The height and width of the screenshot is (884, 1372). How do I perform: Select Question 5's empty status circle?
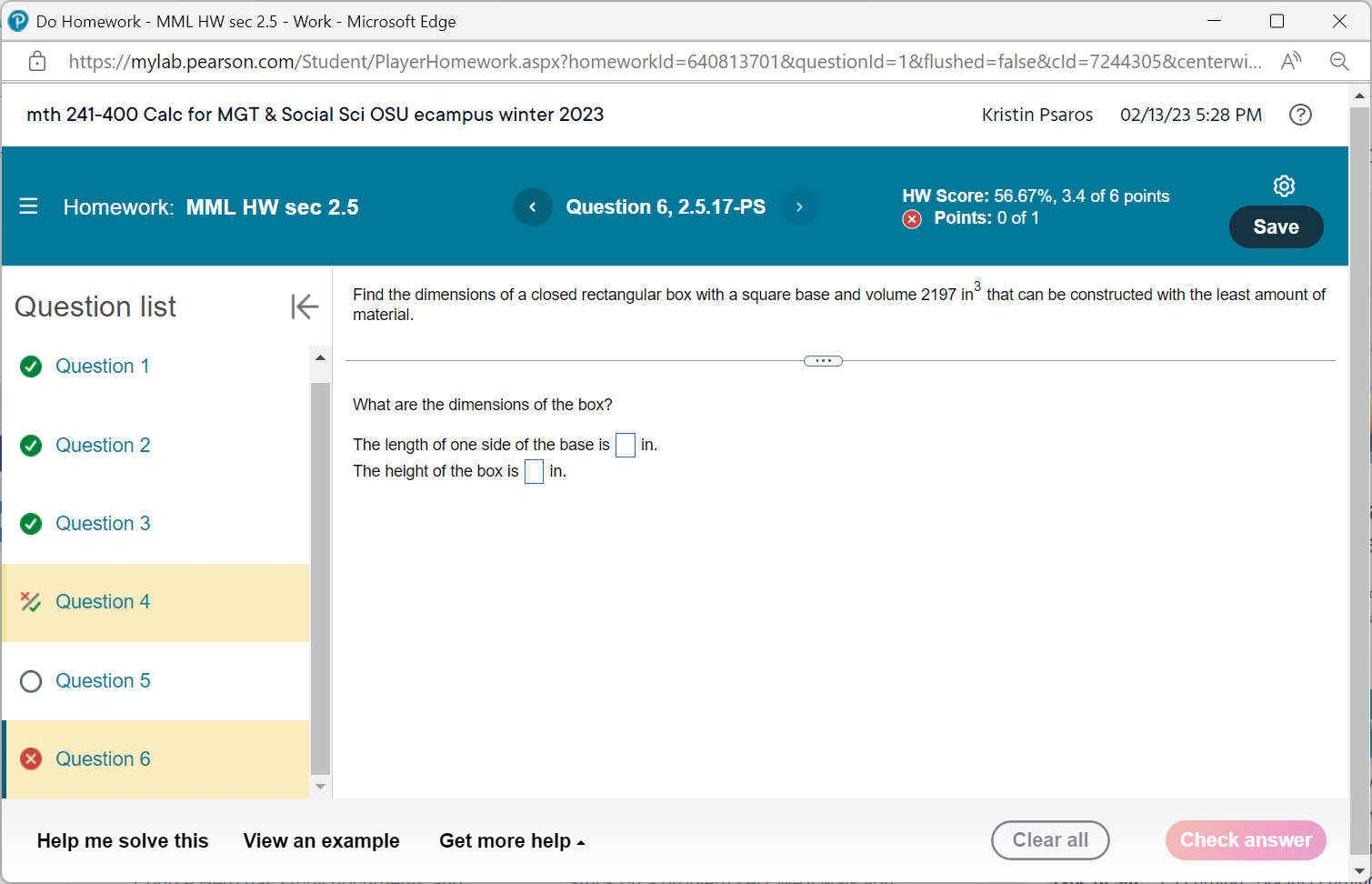point(30,680)
